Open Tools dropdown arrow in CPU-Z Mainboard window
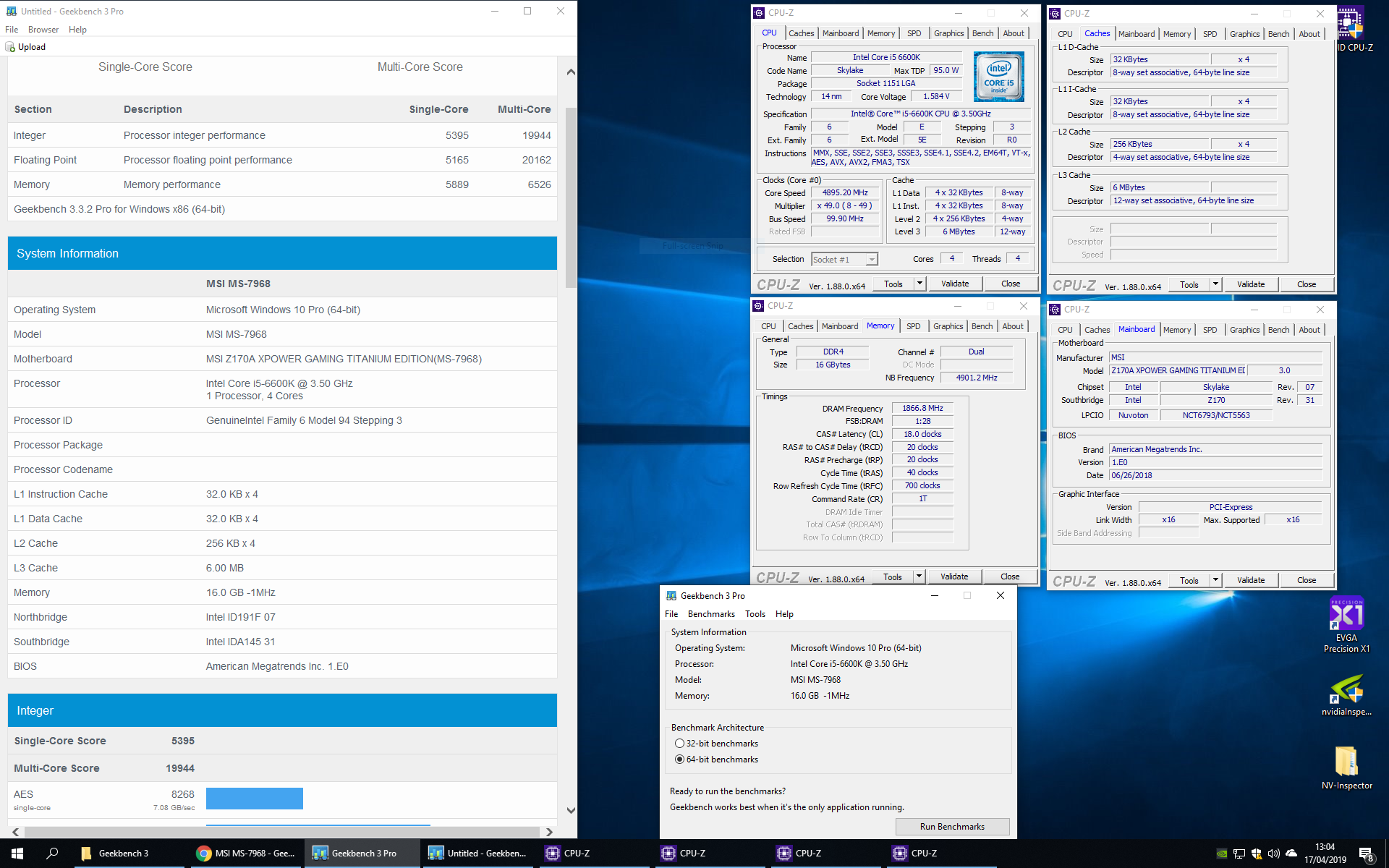Screen dimensions: 1389x868 (x=1216, y=580)
